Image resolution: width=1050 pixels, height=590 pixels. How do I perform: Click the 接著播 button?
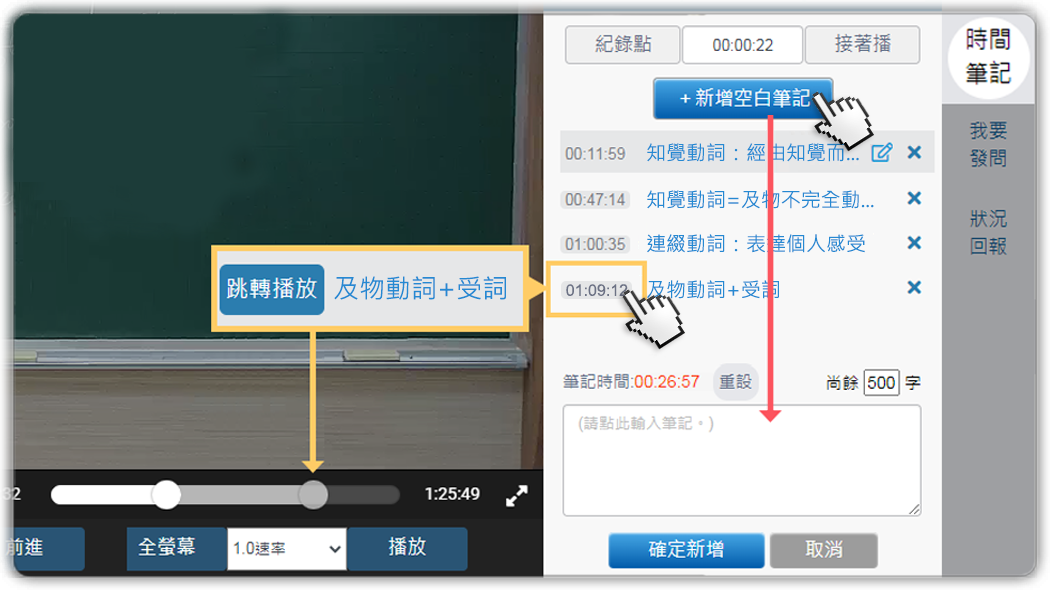point(862,44)
